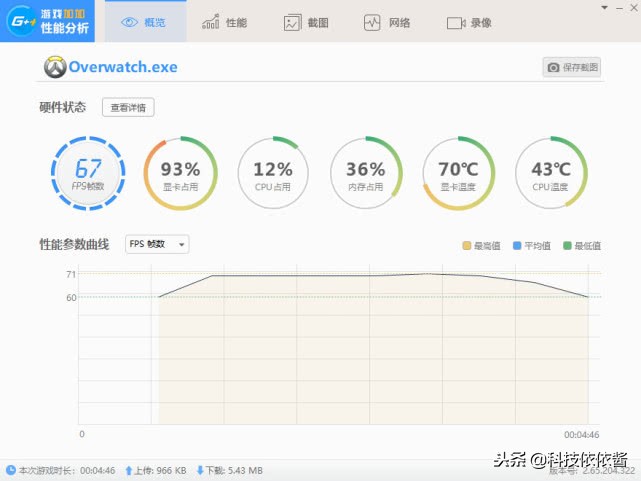The image size is (641, 481).
Task: Click the 71 axis label
Action: coord(71,274)
